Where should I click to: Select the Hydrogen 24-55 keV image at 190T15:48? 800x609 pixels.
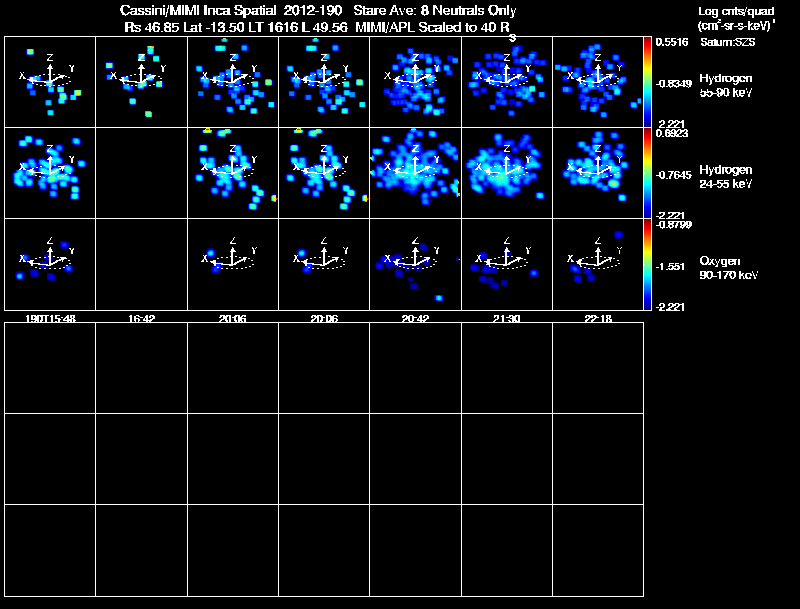click(x=50, y=173)
